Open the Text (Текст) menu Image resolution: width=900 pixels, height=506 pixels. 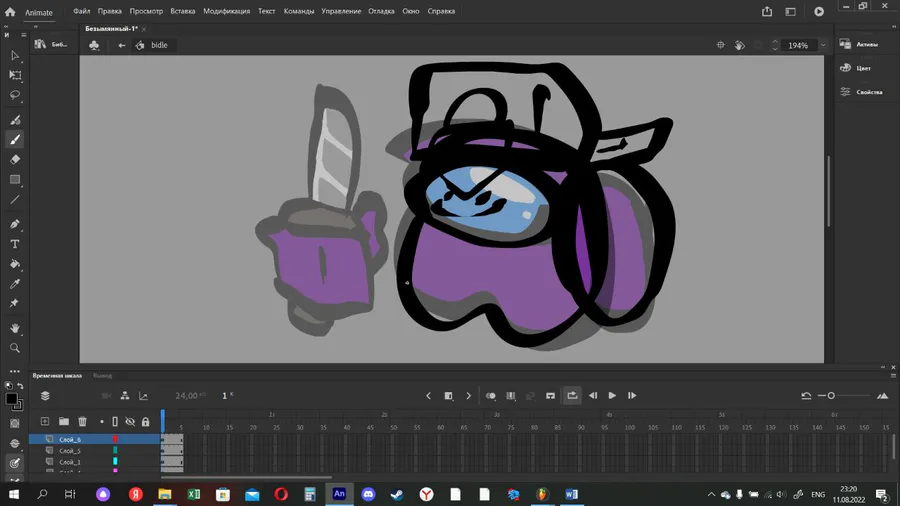(266, 11)
